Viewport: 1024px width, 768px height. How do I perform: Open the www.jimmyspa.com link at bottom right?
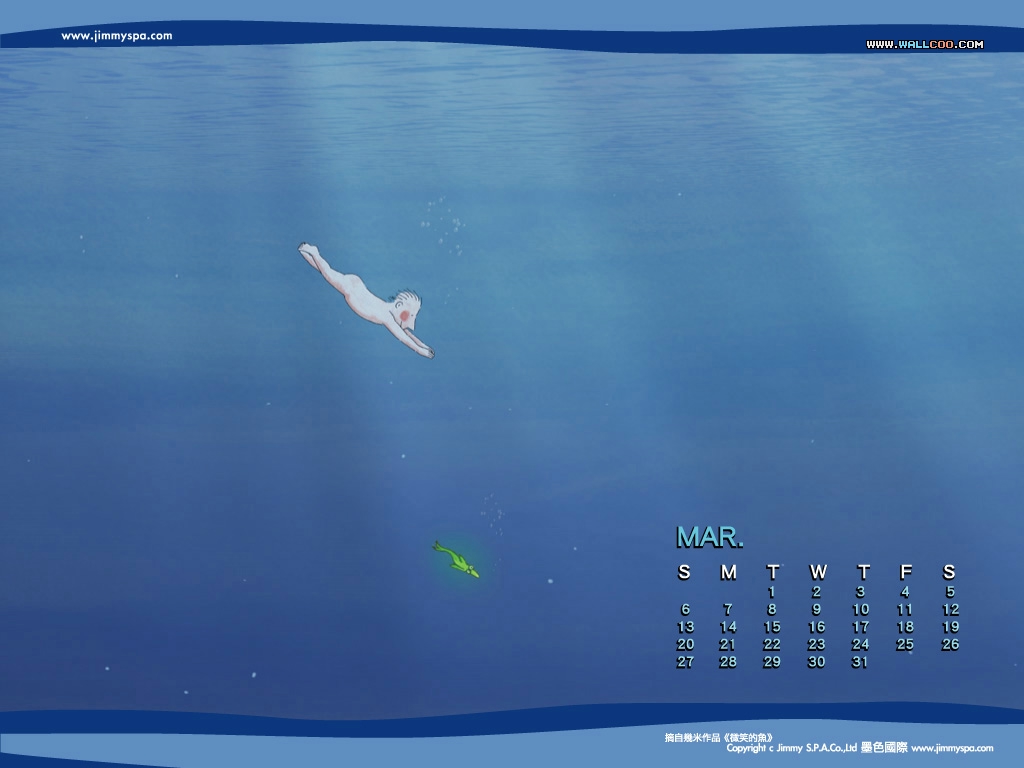(951, 748)
